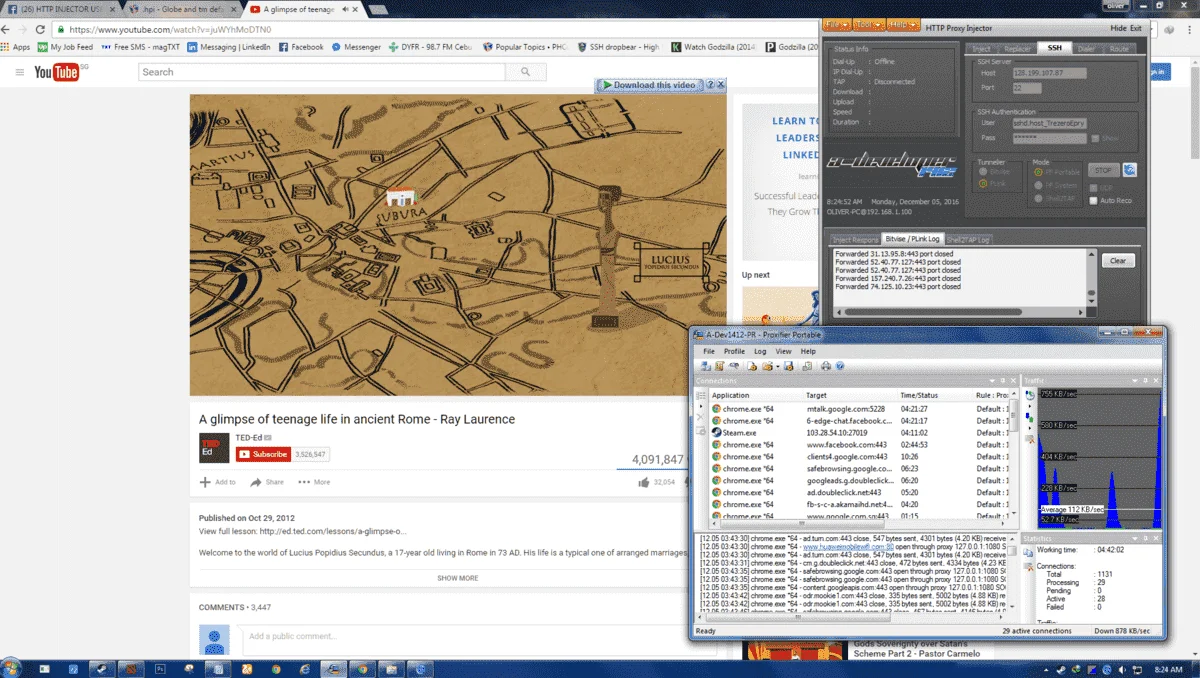Click Chrome icon on the taskbar

point(362,668)
